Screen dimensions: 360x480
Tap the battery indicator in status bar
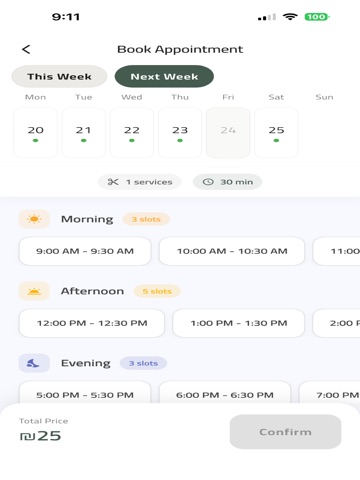(317, 17)
